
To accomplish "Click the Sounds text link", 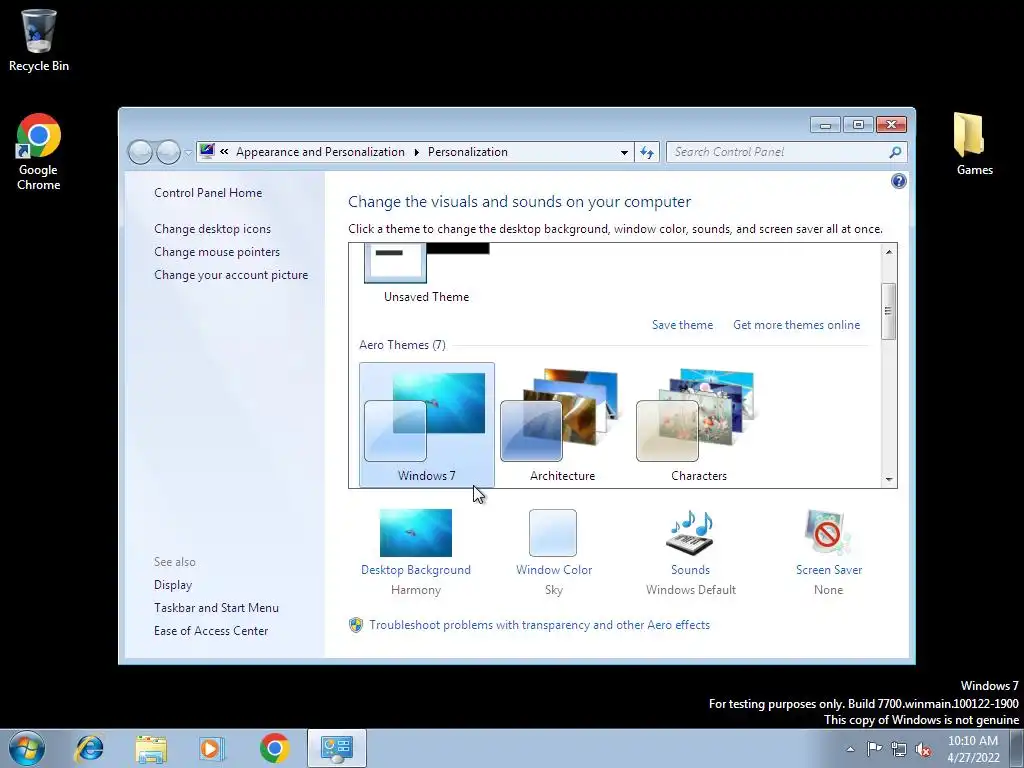I will 690,570.
